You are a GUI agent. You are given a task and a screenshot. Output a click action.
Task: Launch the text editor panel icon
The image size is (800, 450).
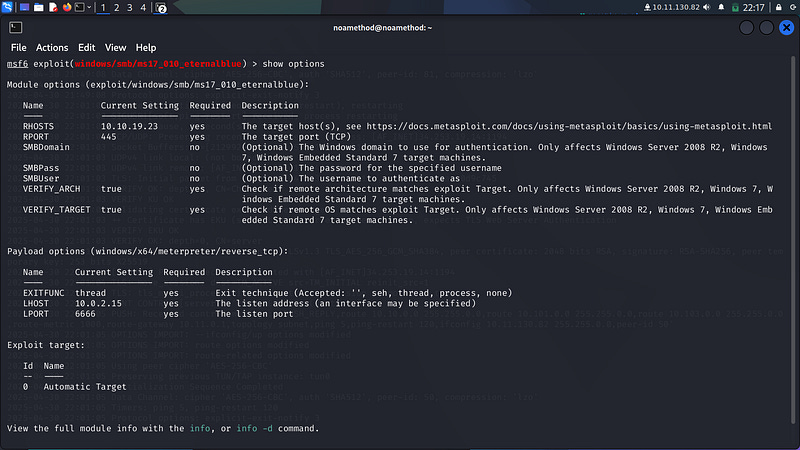point(53,7)
